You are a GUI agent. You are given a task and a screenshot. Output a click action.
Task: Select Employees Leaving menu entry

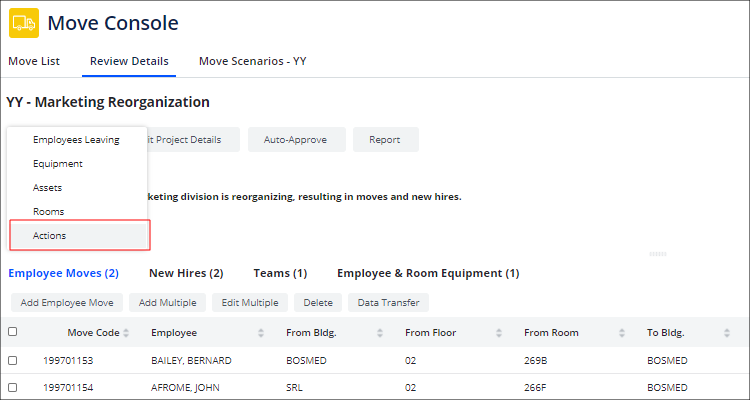(x=76, y=140)
